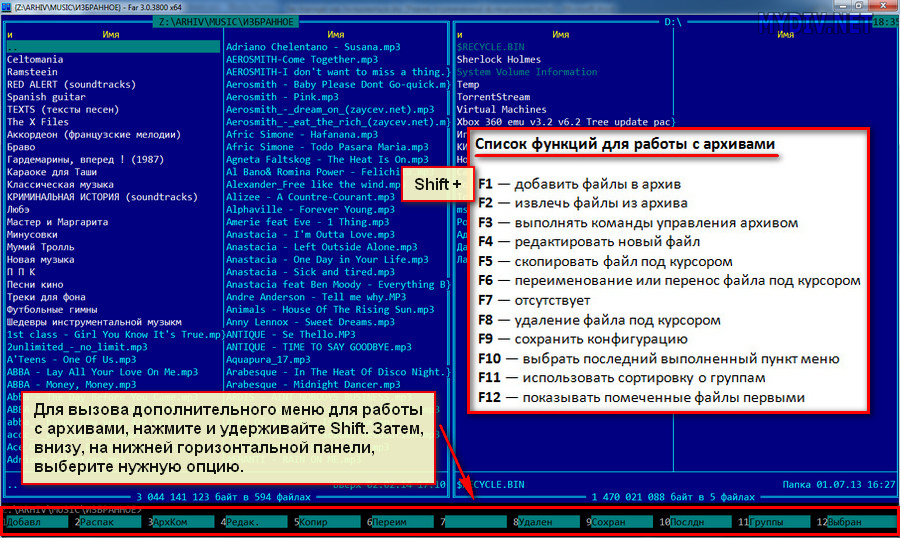This screenshot has height=538, width=900.
Task: Select Agneta Faltskog - The Heat Is On.mp3
Action: coord(327,159)
